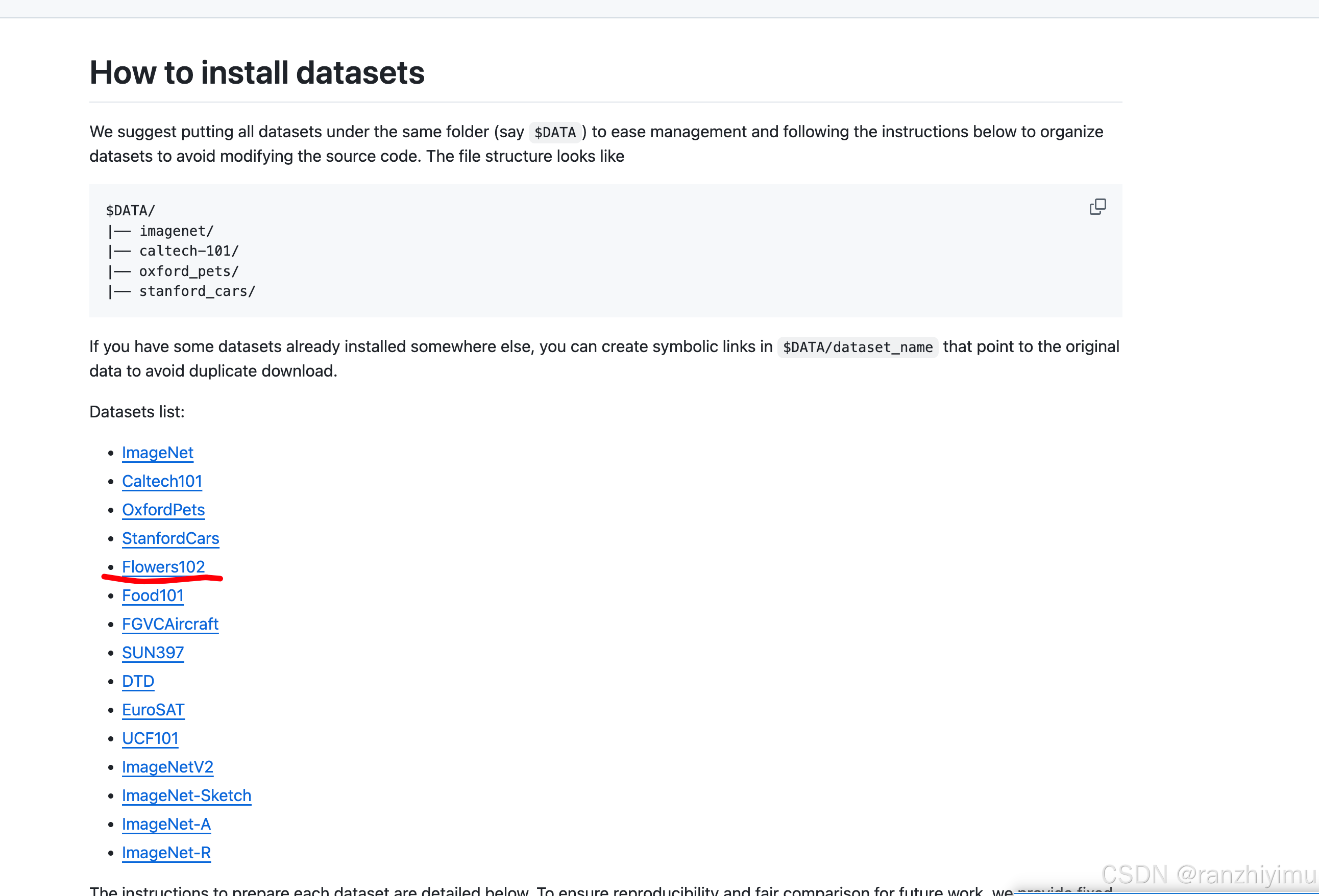Open the FGVCAircraft link
Image resolution: width=1319 pixels, height=896 pixels.
pyautogui.click(x=169, y=624)
